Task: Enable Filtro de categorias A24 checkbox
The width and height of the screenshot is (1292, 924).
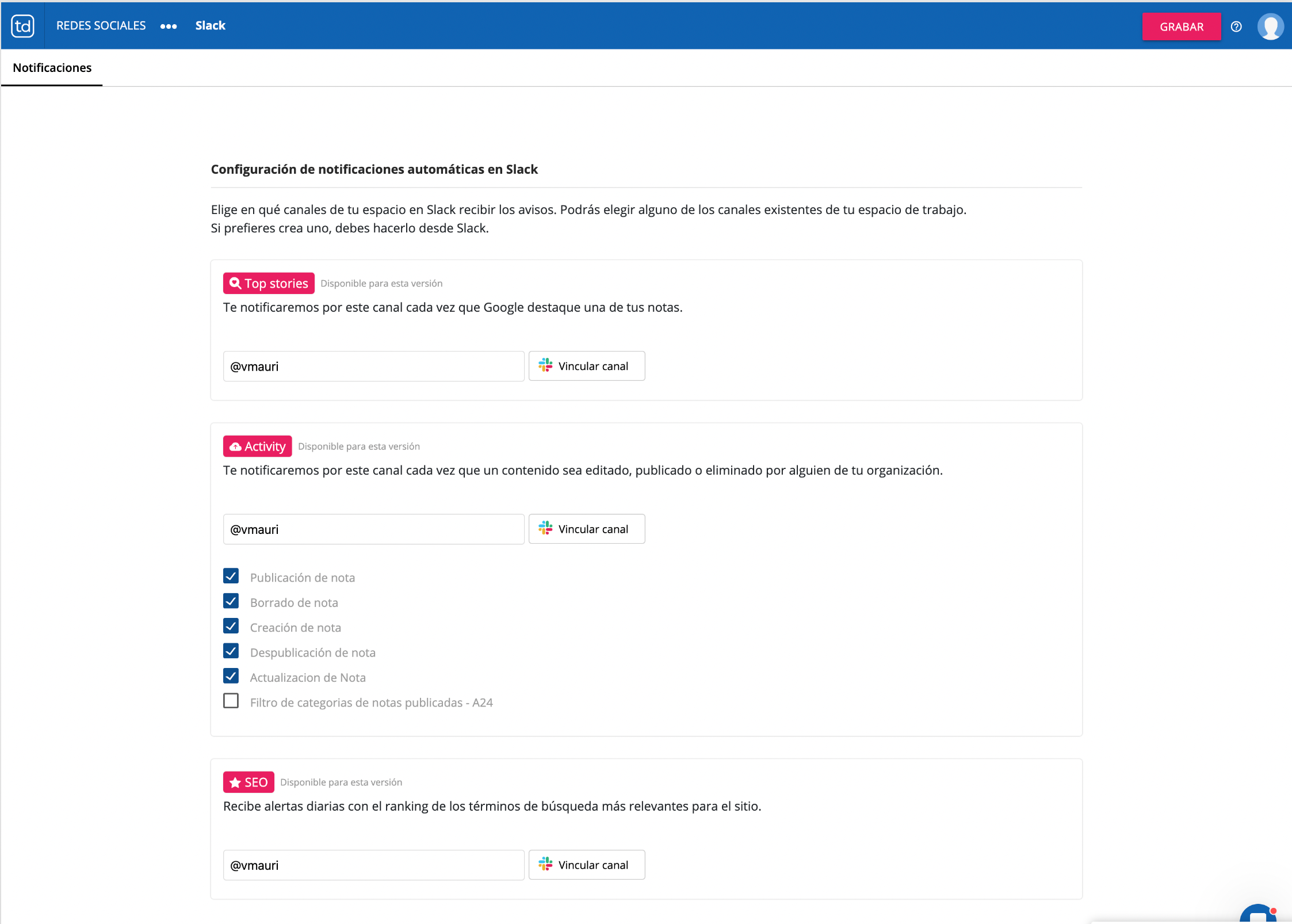Action: click(x=231, y=701)
